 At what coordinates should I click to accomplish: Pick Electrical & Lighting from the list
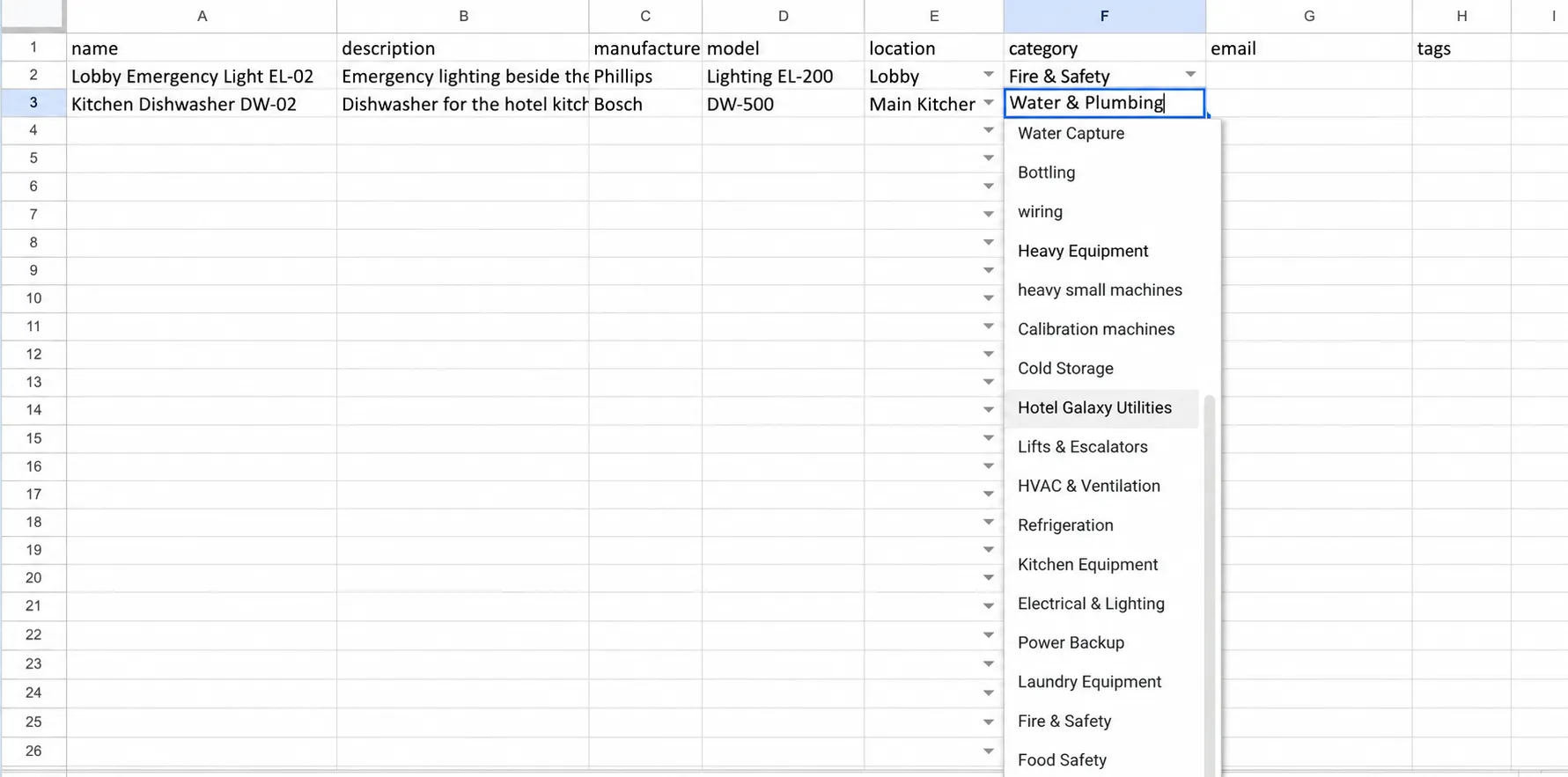click(1101, 604)
